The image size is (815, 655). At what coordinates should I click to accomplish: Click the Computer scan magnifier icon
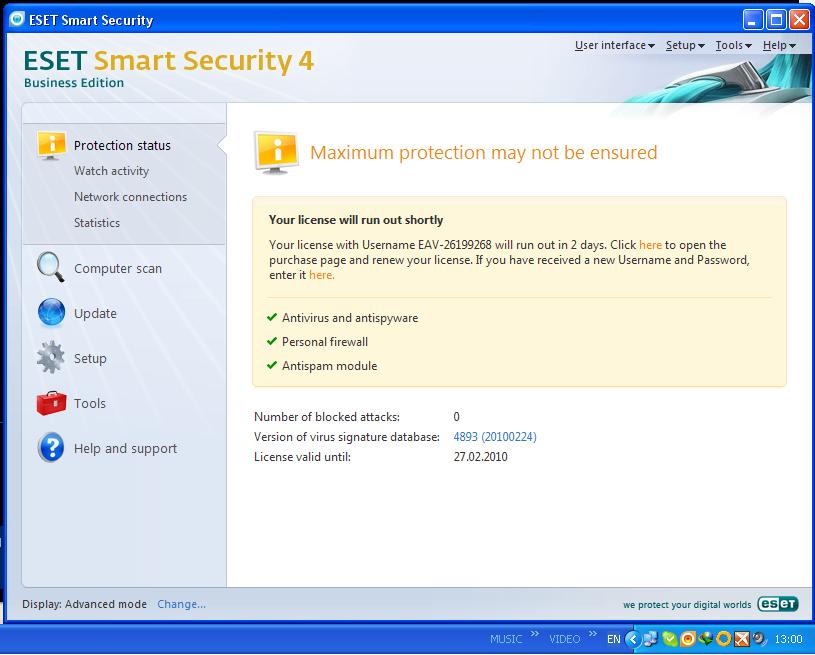(x=50, y=267)
